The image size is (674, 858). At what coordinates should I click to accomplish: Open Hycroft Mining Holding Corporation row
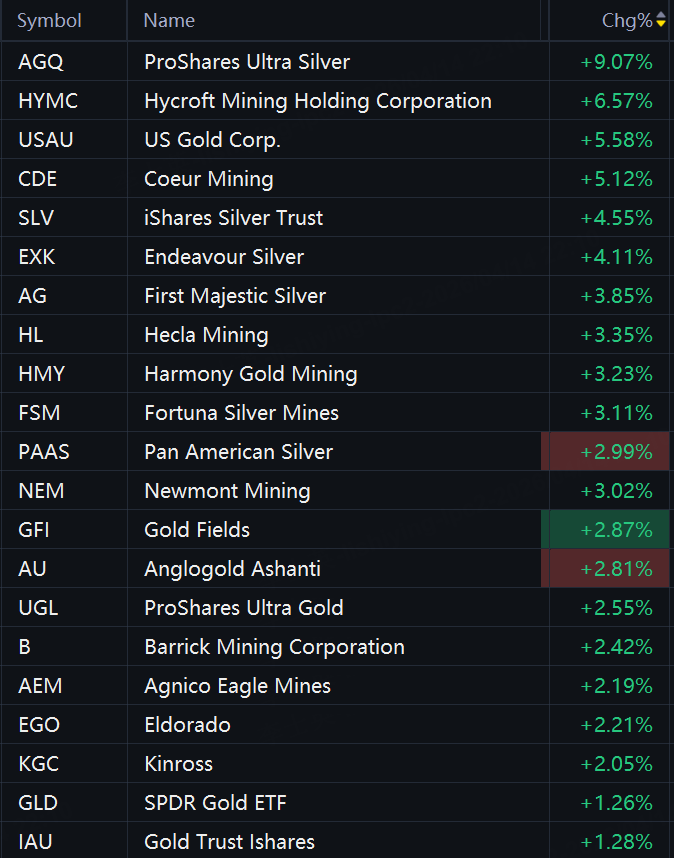(x=317, y=101)
